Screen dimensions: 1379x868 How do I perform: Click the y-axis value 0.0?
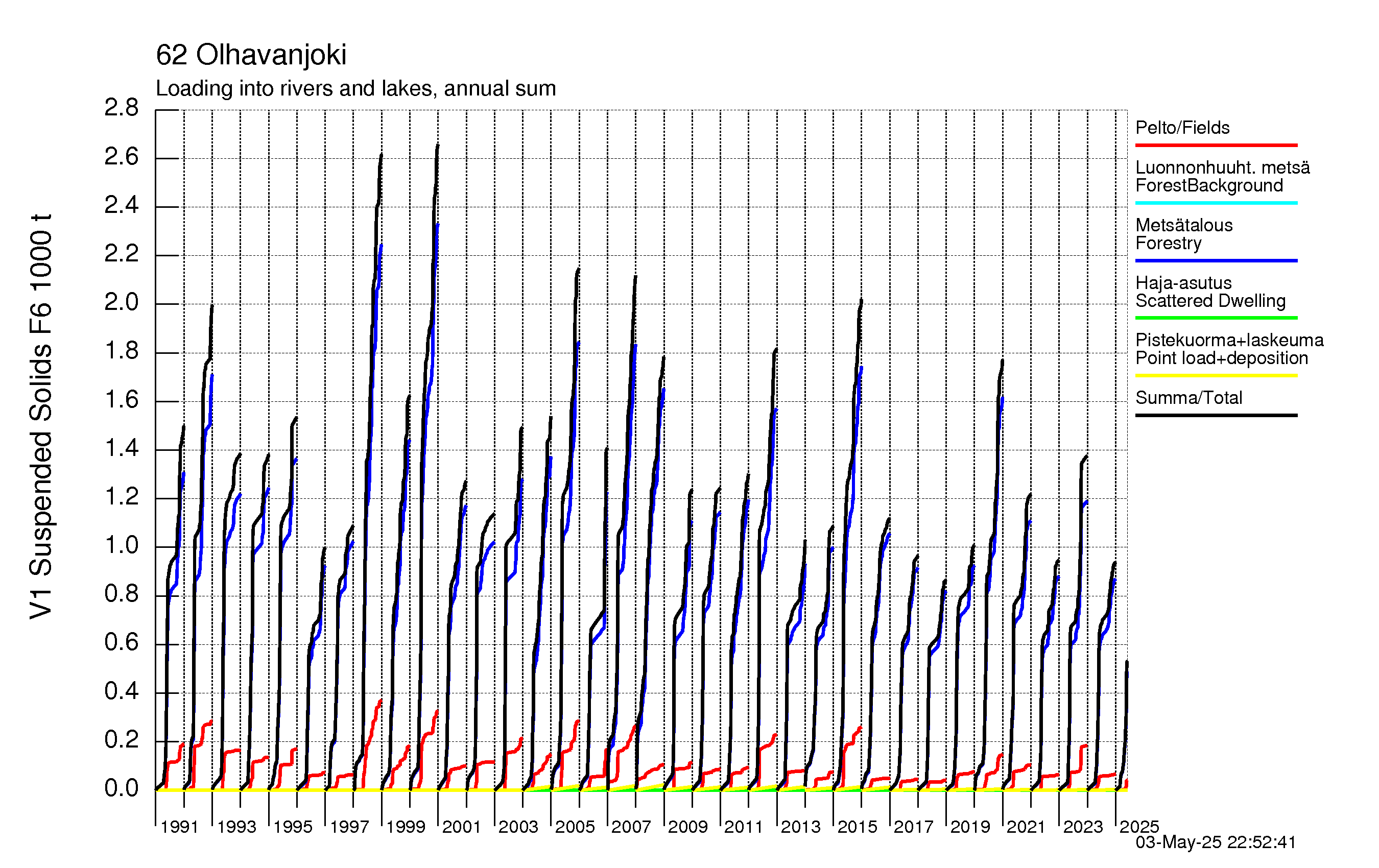122,788
